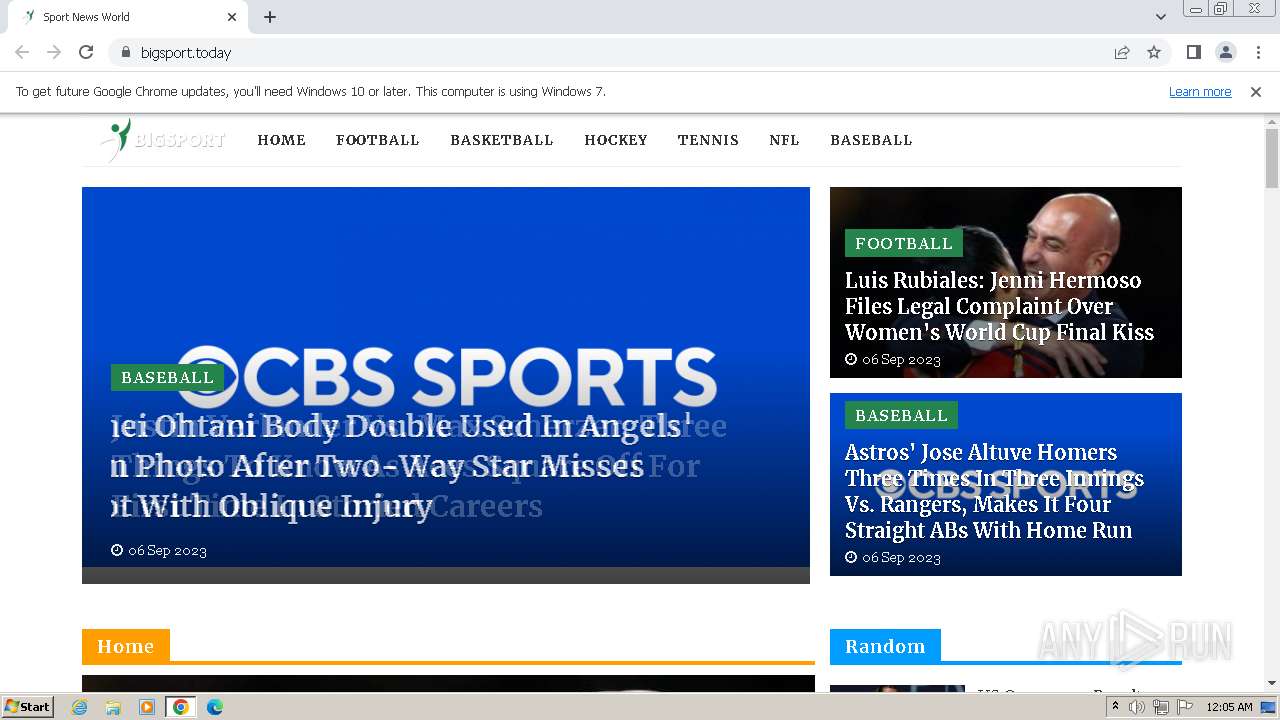Open the Learn more link
Image resolution: width=1280 pixels, height=720 pixels.
click(x=1200, y=91)
